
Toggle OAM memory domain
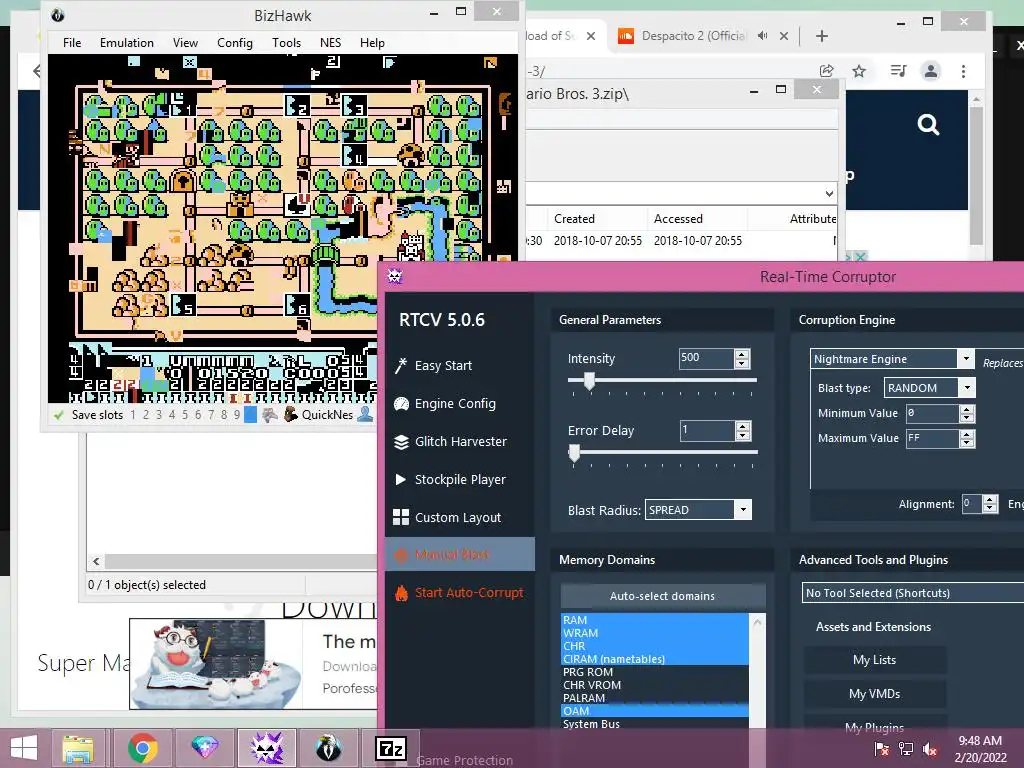tap(654, 711)
